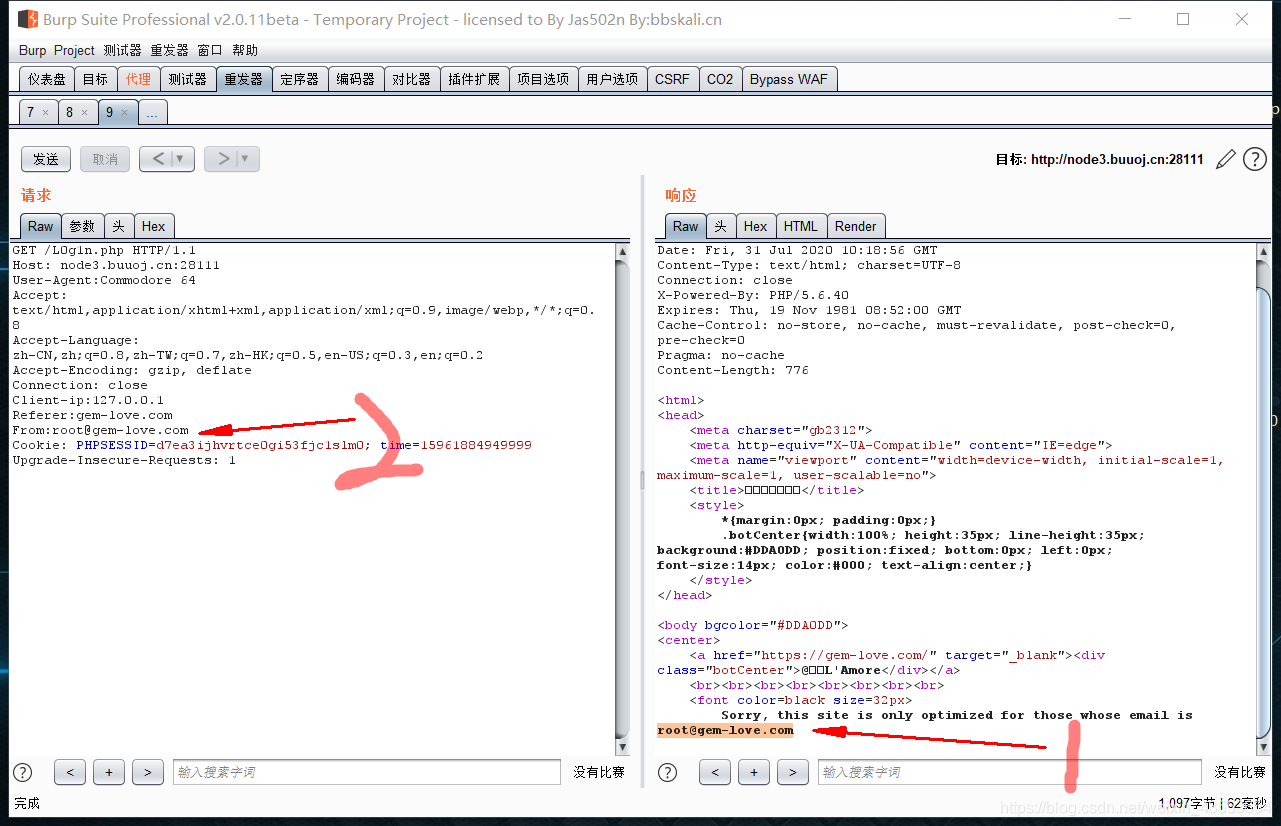1281x826 pixels.
Task: Click the From:root@gem-love.com header line
Action: point(100,430)
